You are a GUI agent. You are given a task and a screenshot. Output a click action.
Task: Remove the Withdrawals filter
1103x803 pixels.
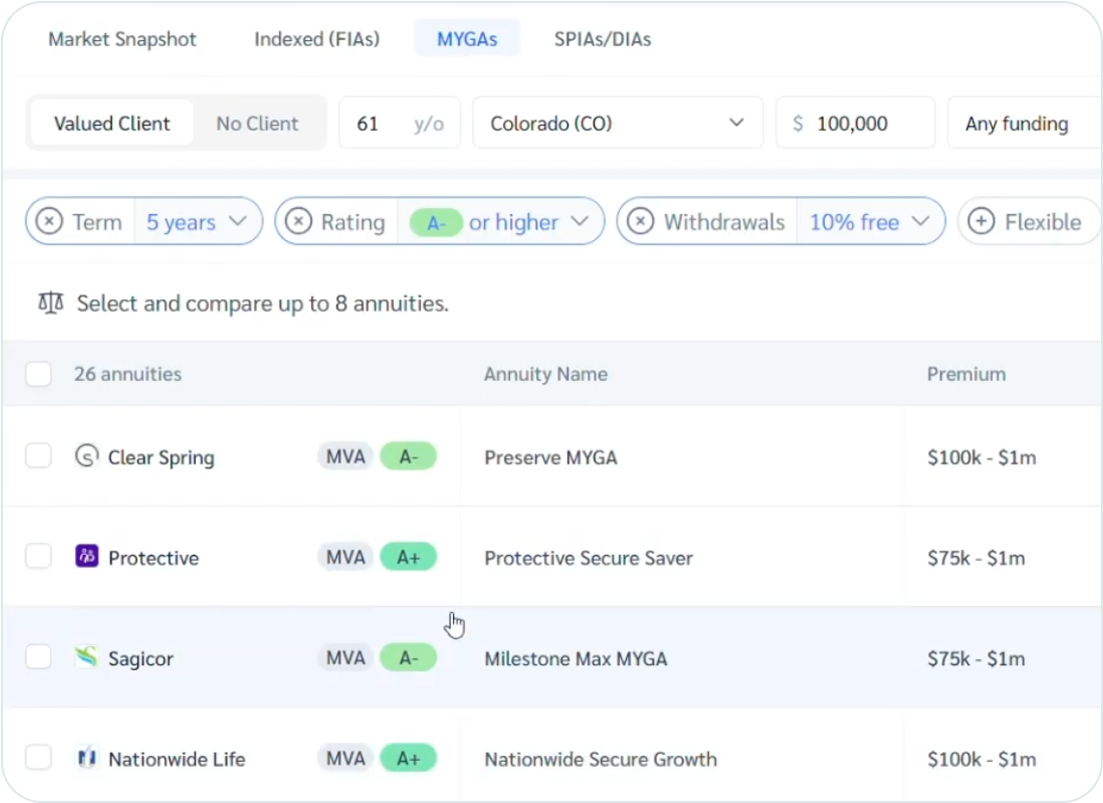click(x=640, y=221)
